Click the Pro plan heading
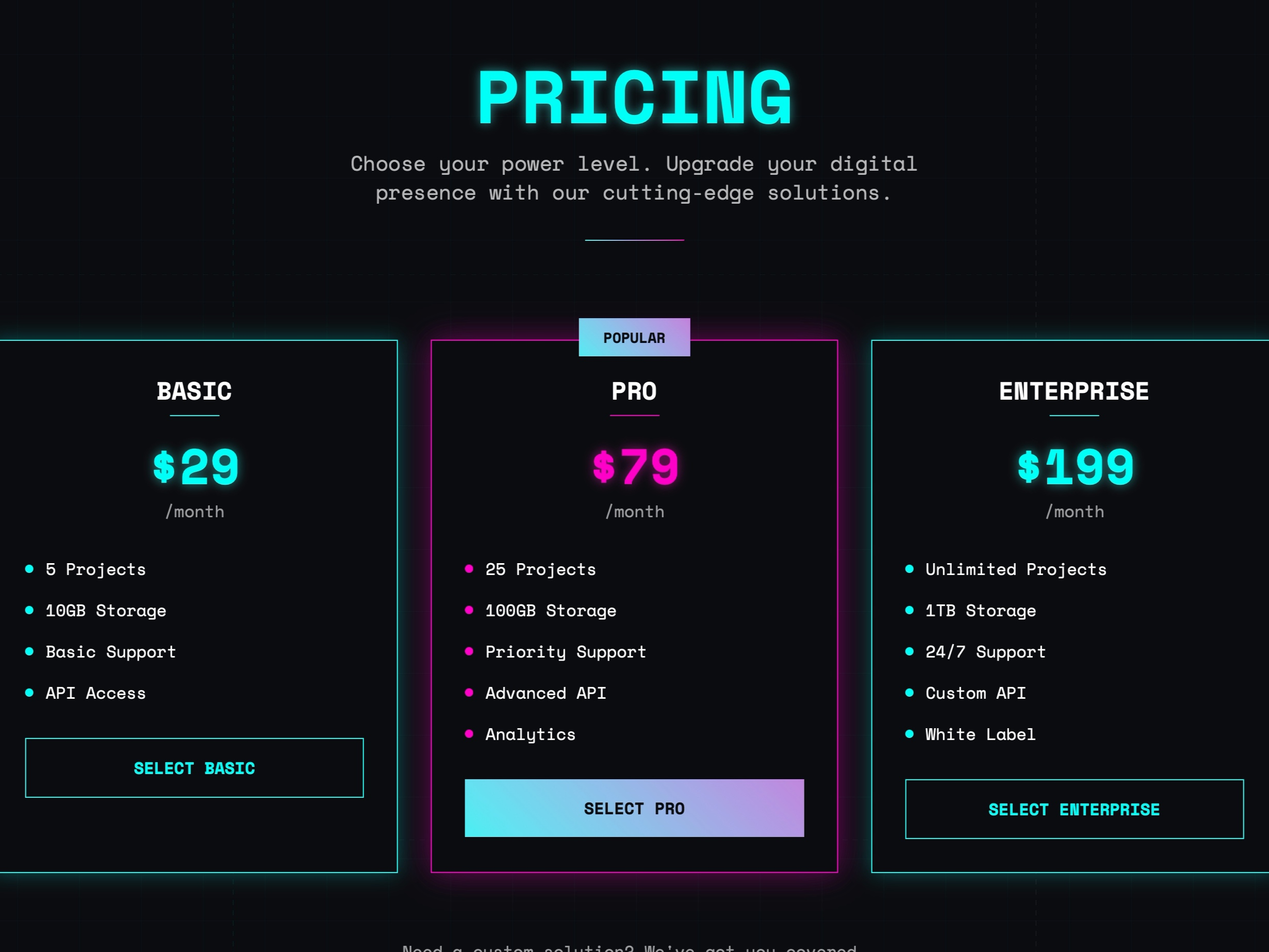The height and width of the screenshot is (952, 1269). coord(634,391)
